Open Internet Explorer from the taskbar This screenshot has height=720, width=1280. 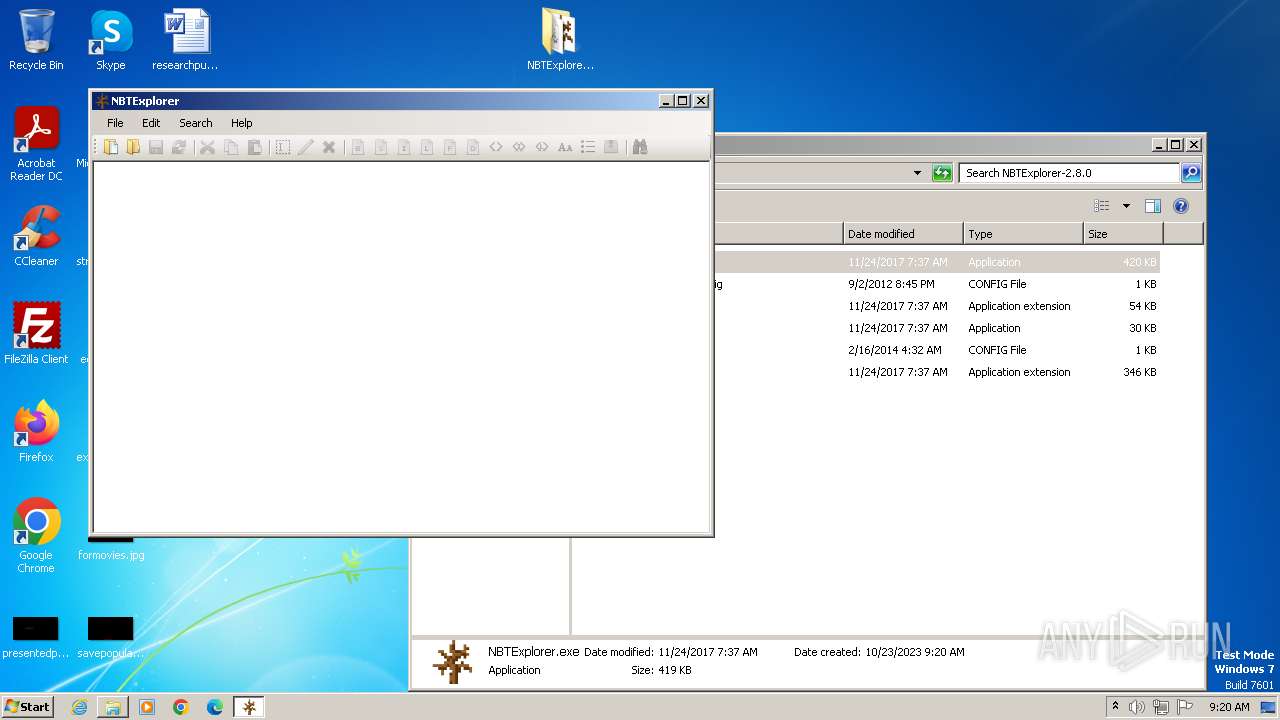(79, 707)
